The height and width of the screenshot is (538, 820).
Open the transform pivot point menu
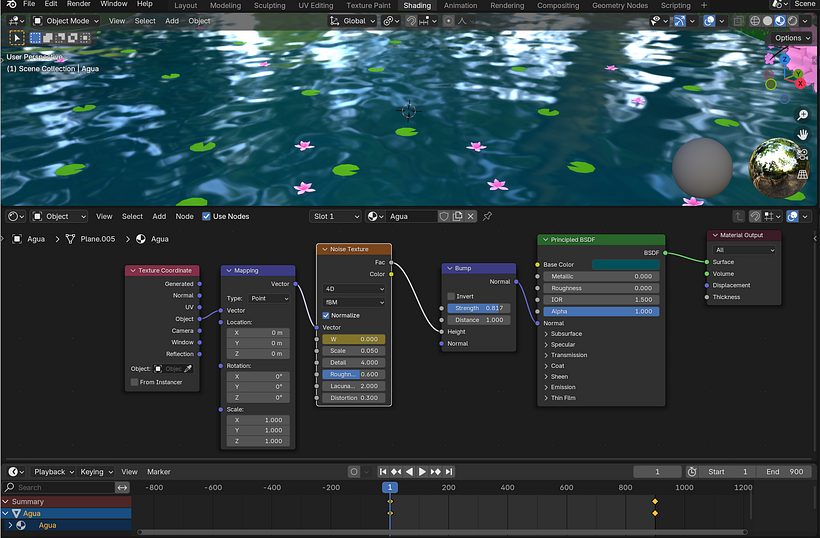[391, 21]
